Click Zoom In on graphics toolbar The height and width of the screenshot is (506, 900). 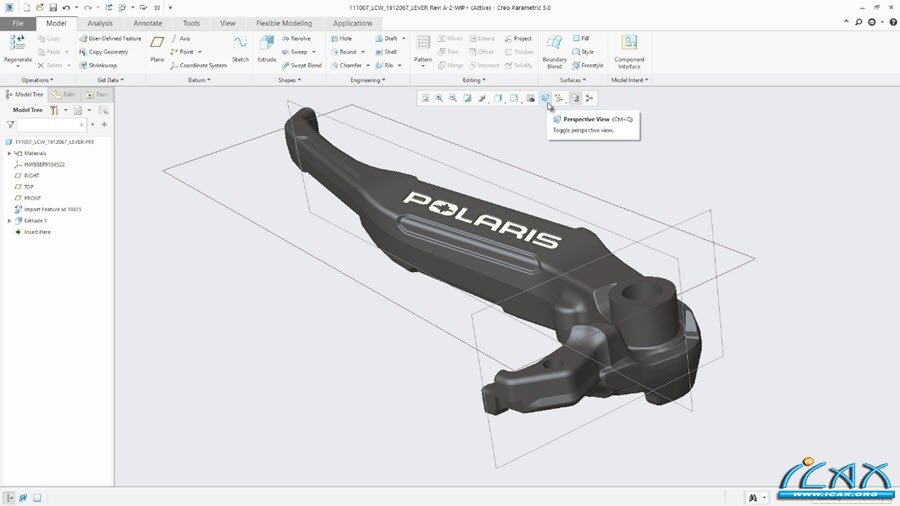[x=439, y=99]
